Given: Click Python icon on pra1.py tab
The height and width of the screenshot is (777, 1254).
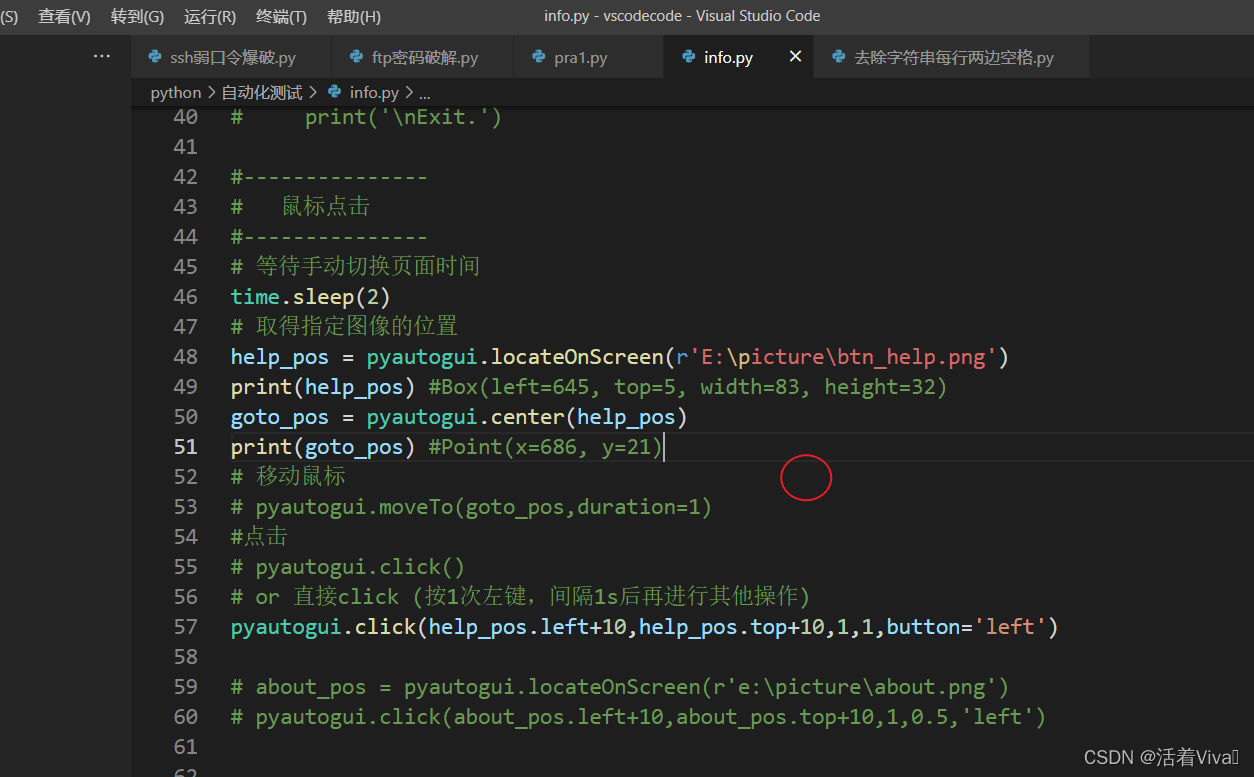Looking at the screenshot, I should coord(539,57).
